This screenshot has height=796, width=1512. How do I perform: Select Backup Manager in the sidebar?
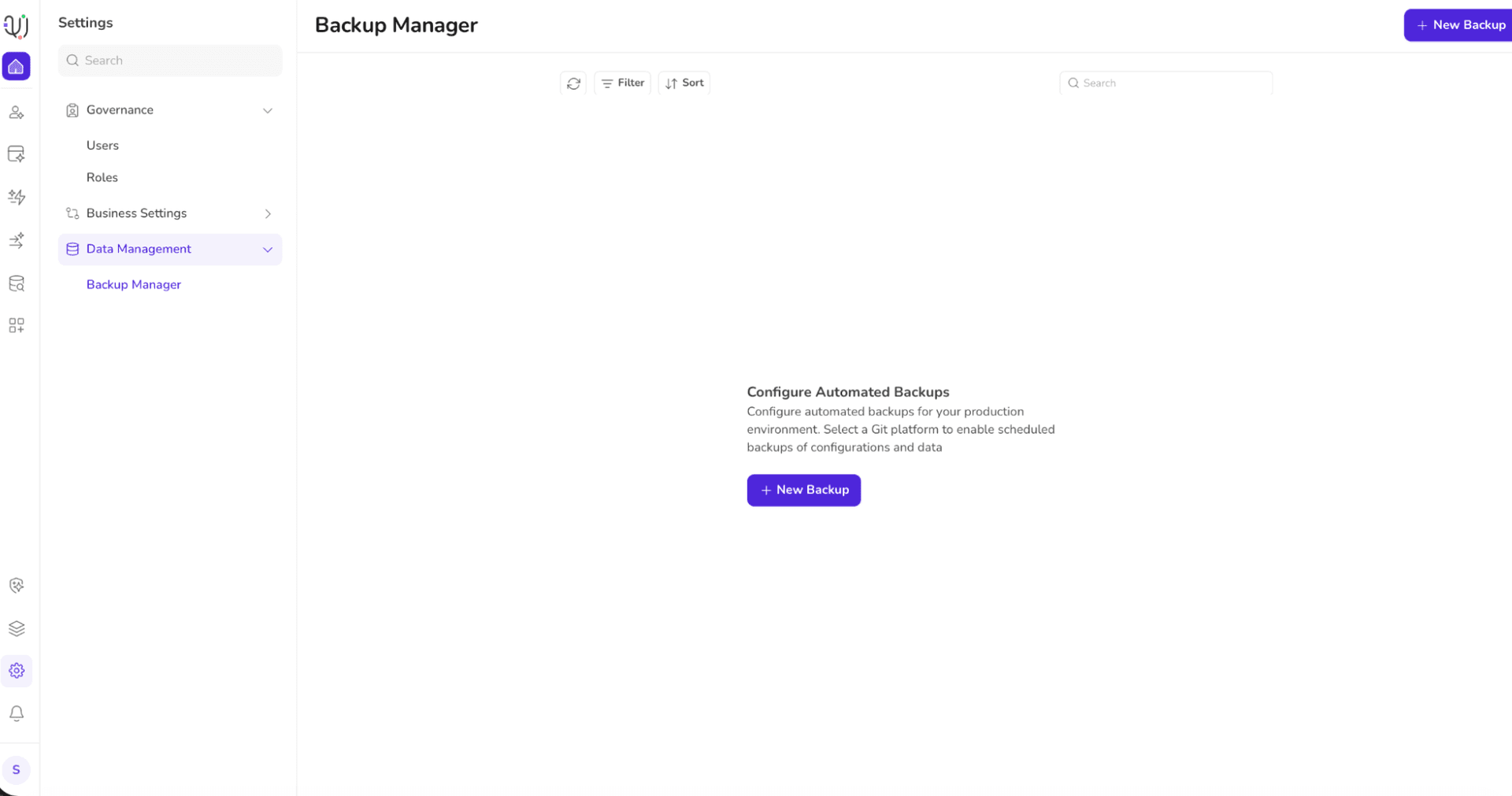pyautogui.click(x=134, y=285)
